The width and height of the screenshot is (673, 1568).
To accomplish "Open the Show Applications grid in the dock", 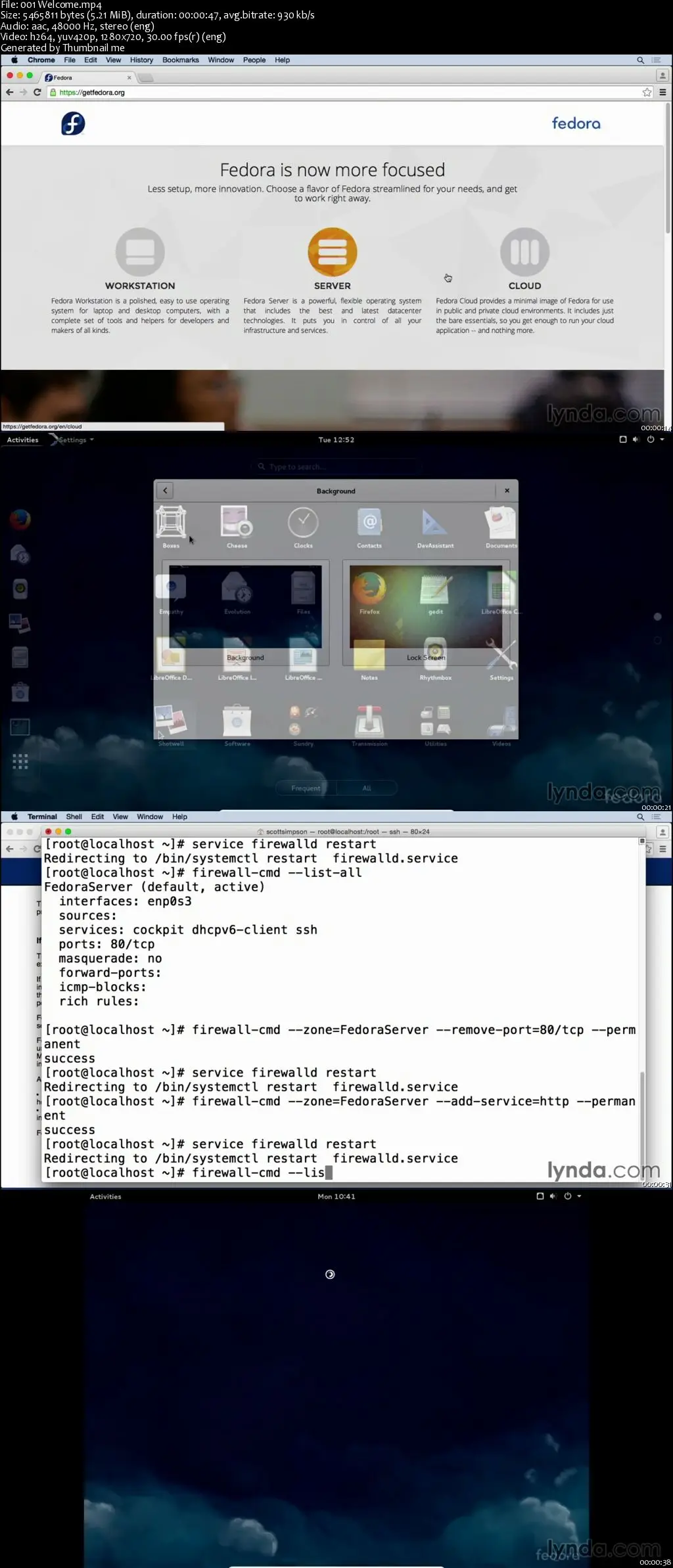I will pyautogui.click(x=20, y=761).
